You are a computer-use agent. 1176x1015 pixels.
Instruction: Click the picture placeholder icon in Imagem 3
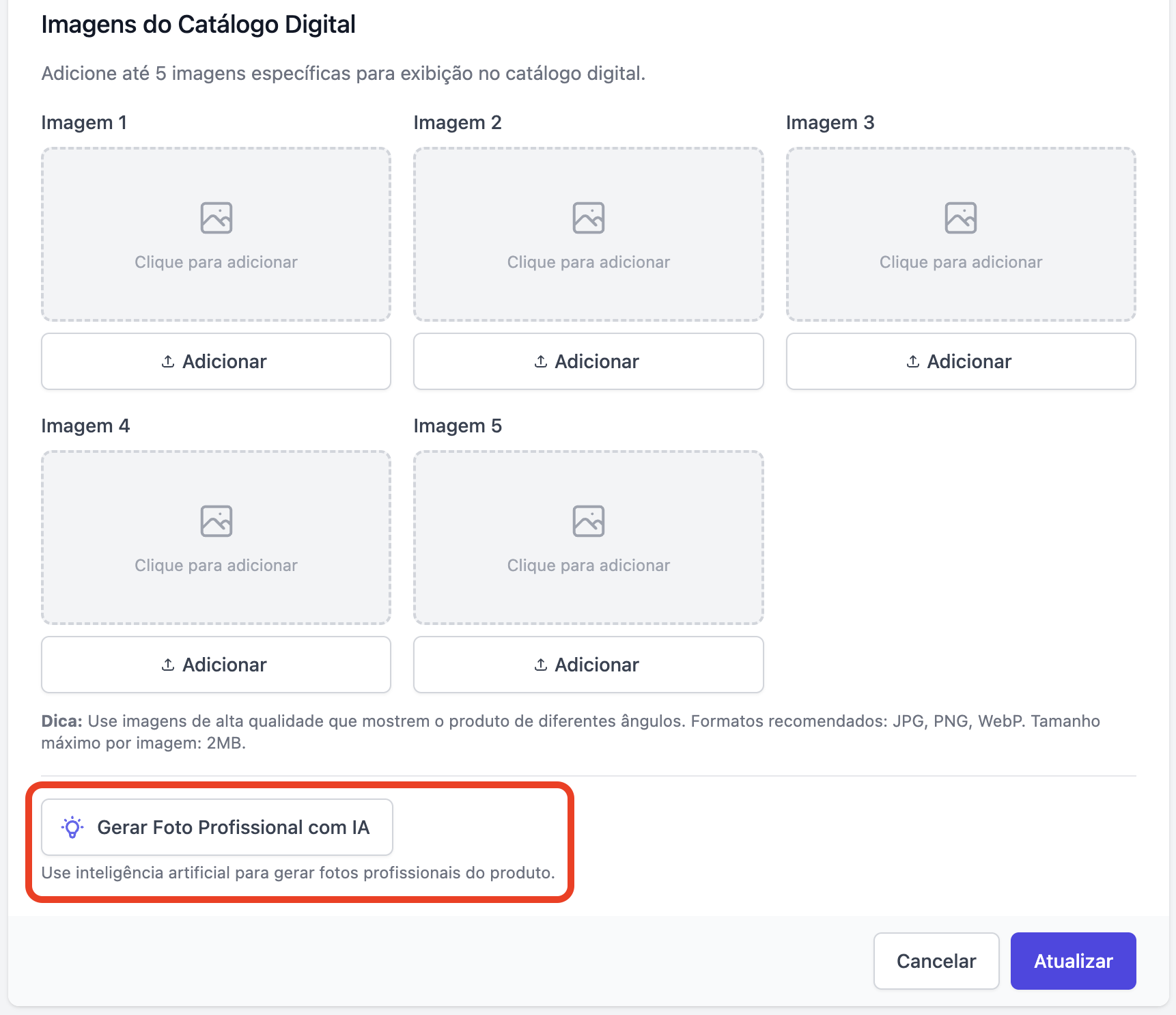coord(961,218)
